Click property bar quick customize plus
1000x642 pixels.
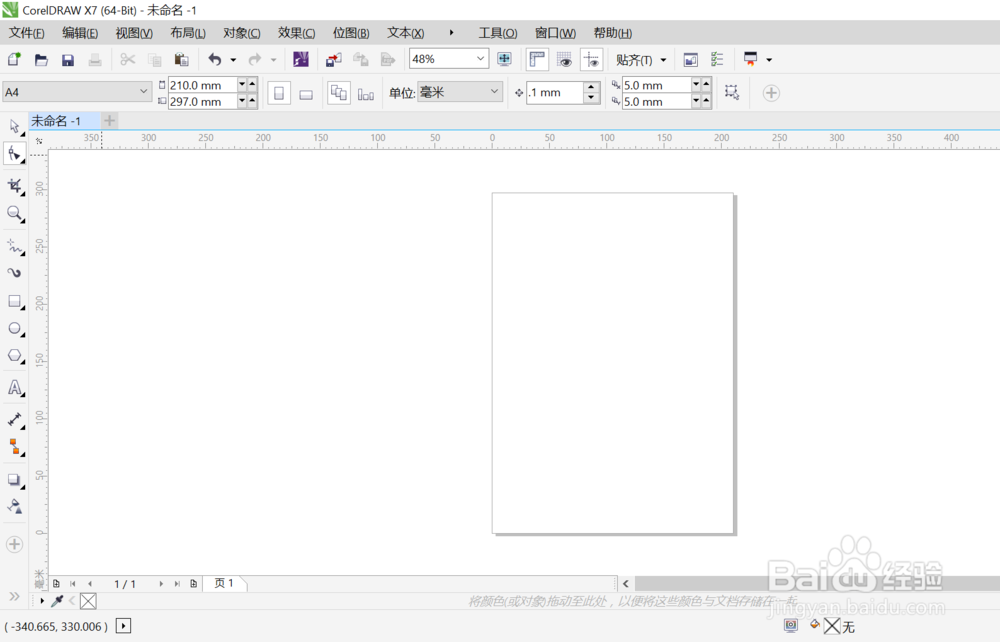point(771,93)
